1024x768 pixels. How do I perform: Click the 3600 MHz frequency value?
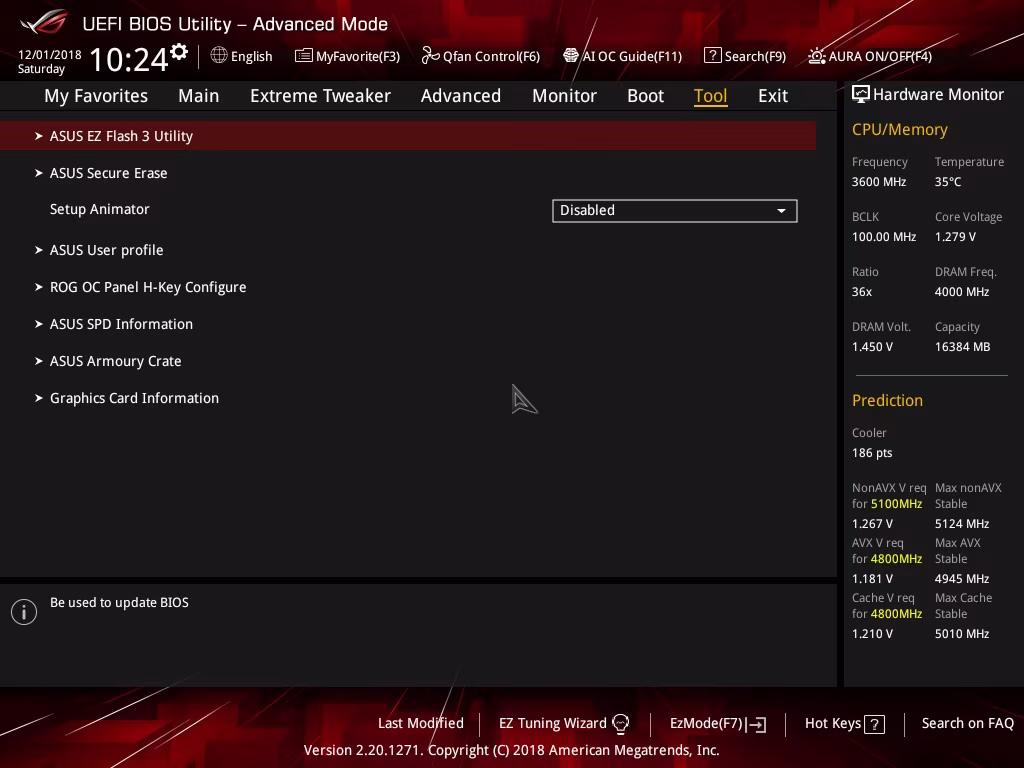[x=879, y=182]
